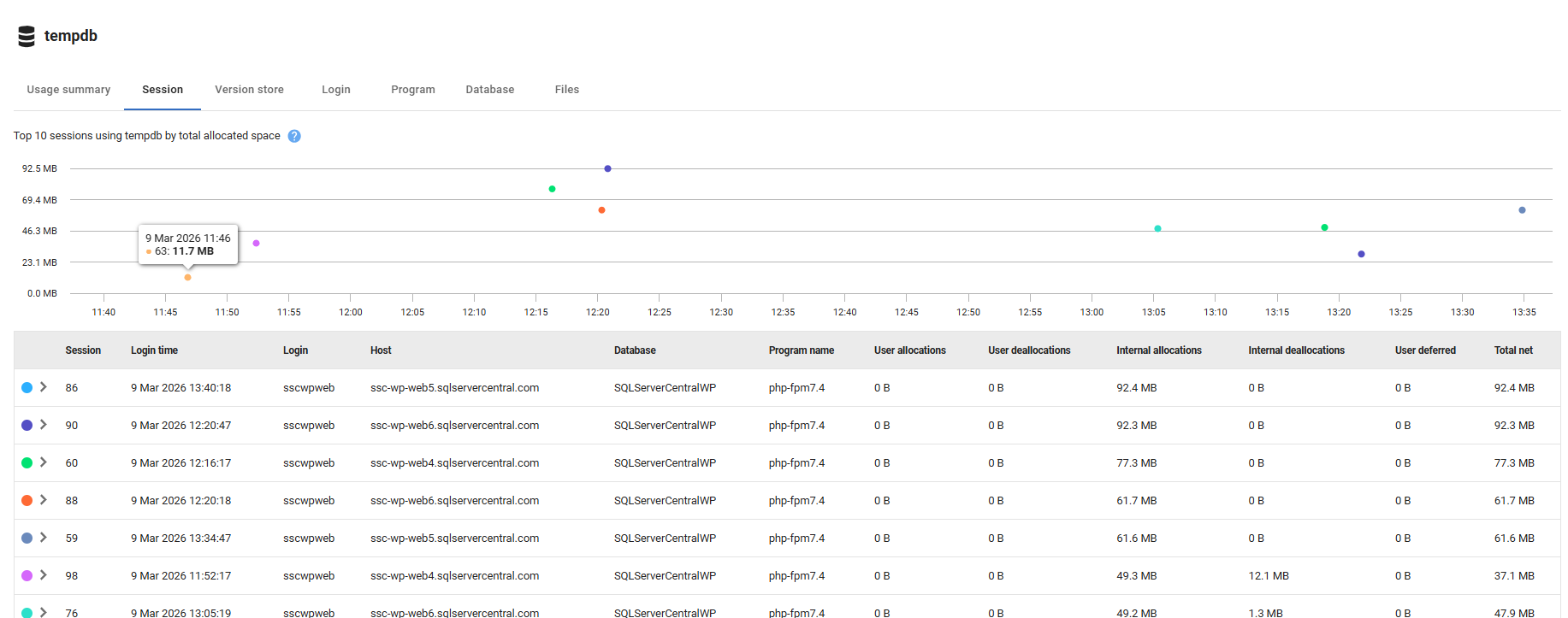Select the Files tab
Viewport: 1568px width, 618px height.
566,90
